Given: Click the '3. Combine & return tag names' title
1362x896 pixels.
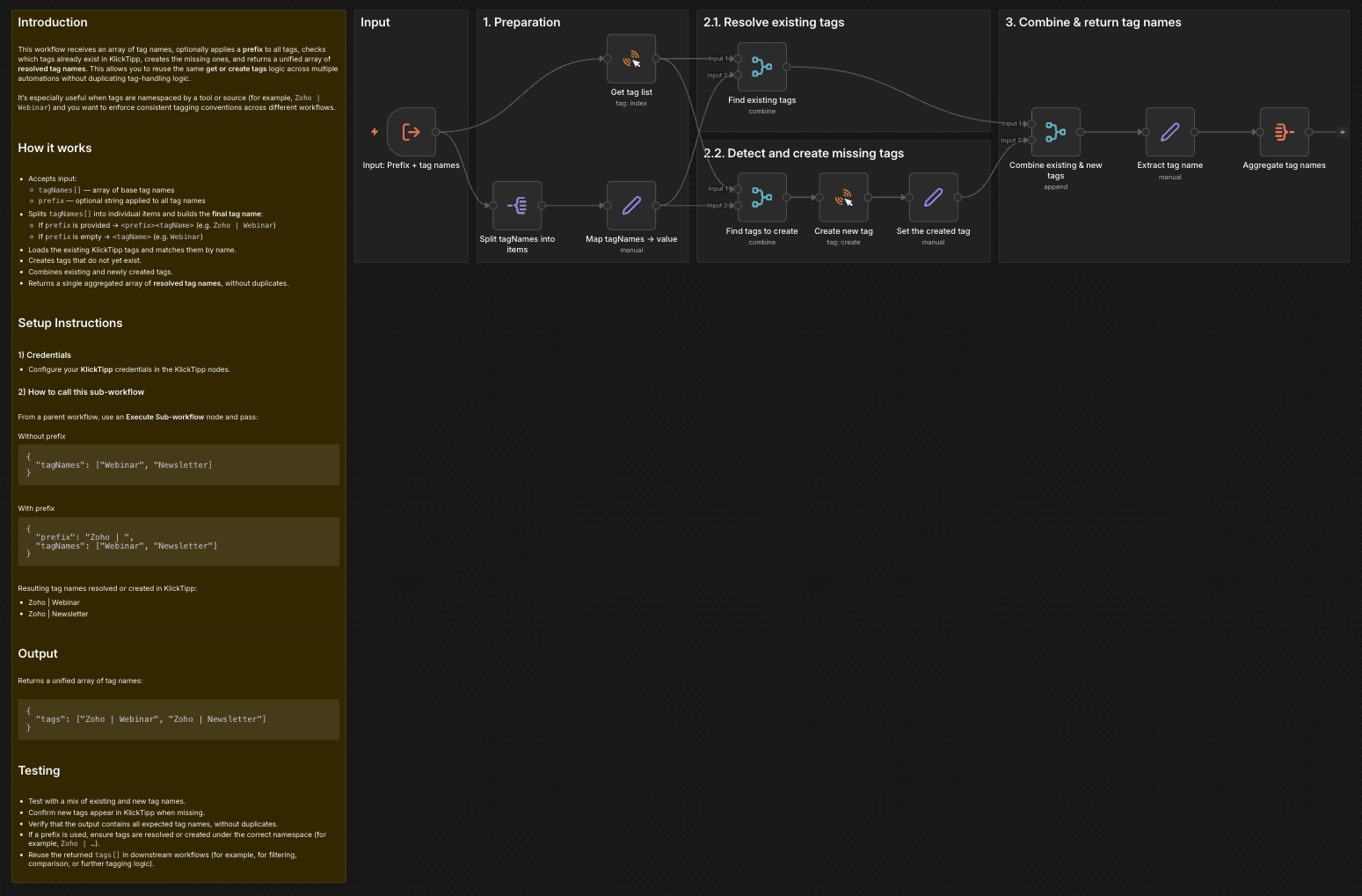Looking at the screenshot, I should (1093, 23).
